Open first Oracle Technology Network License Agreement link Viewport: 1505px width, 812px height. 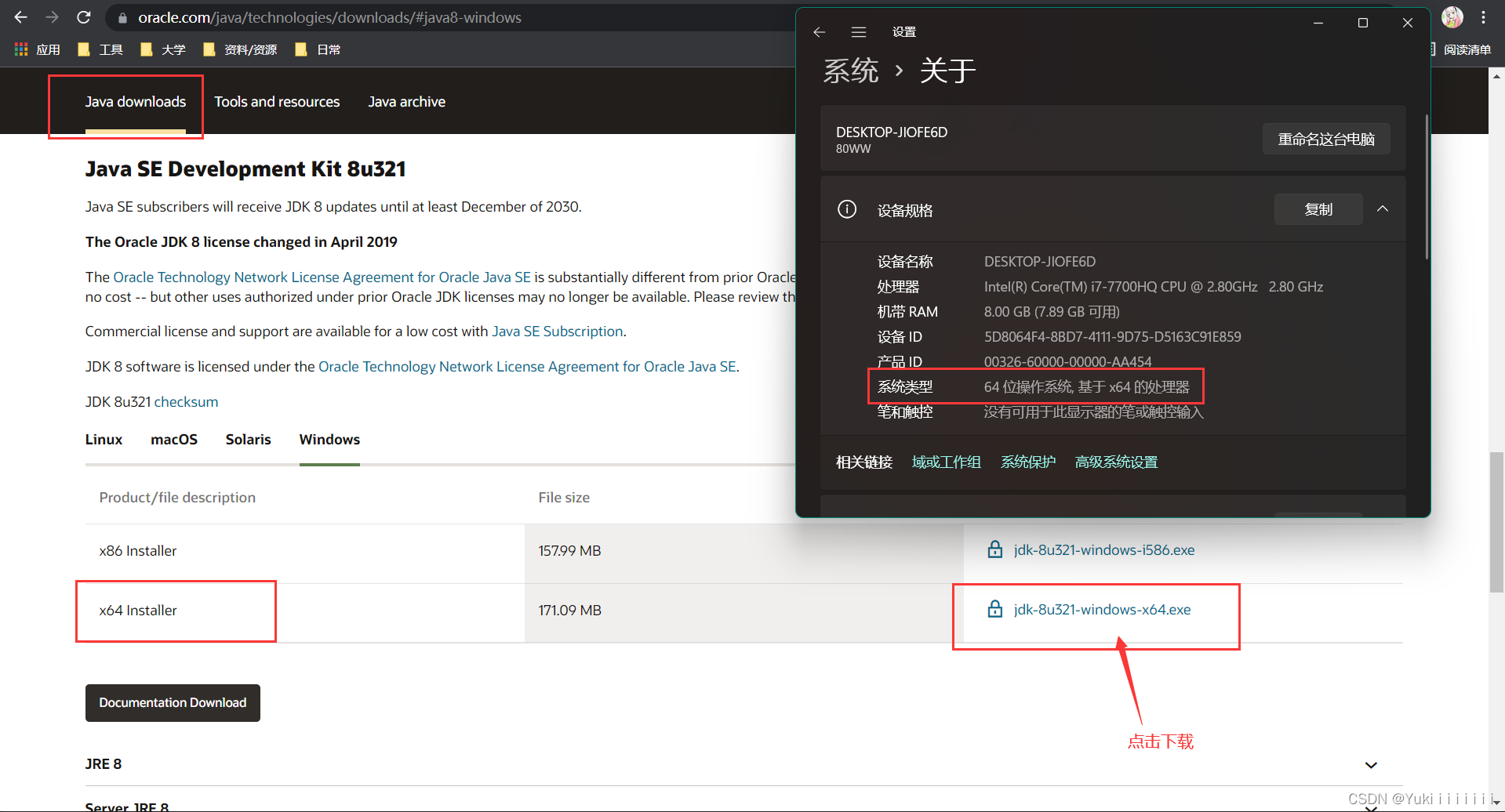[x=322, y=277]
